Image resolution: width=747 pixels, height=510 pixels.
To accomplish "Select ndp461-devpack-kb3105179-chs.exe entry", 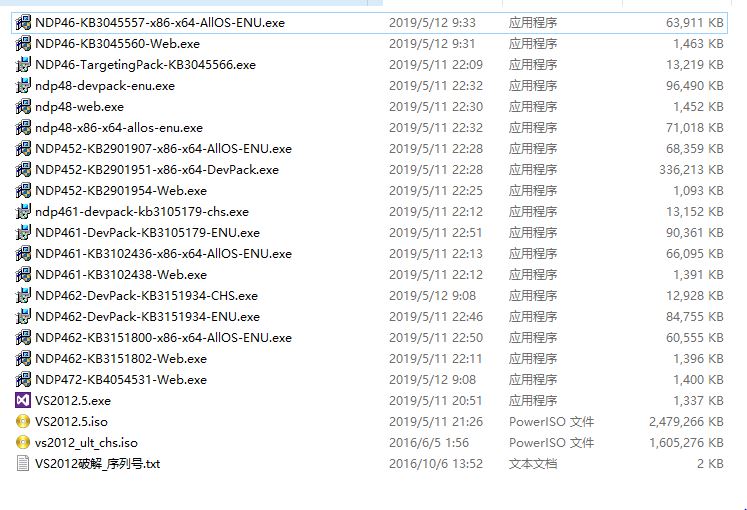I will click(x=142, y=211).
